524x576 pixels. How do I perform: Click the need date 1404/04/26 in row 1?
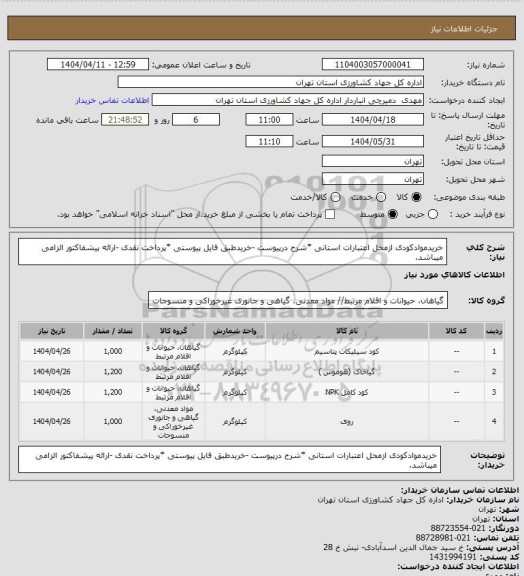tap(51, 352)
